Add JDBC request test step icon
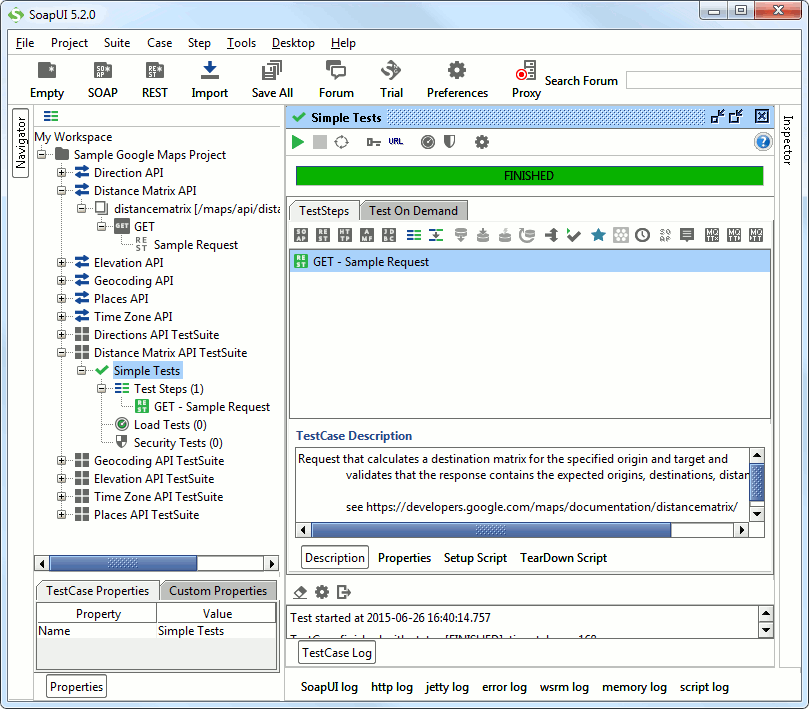809x709 pixels. (389, 235)
